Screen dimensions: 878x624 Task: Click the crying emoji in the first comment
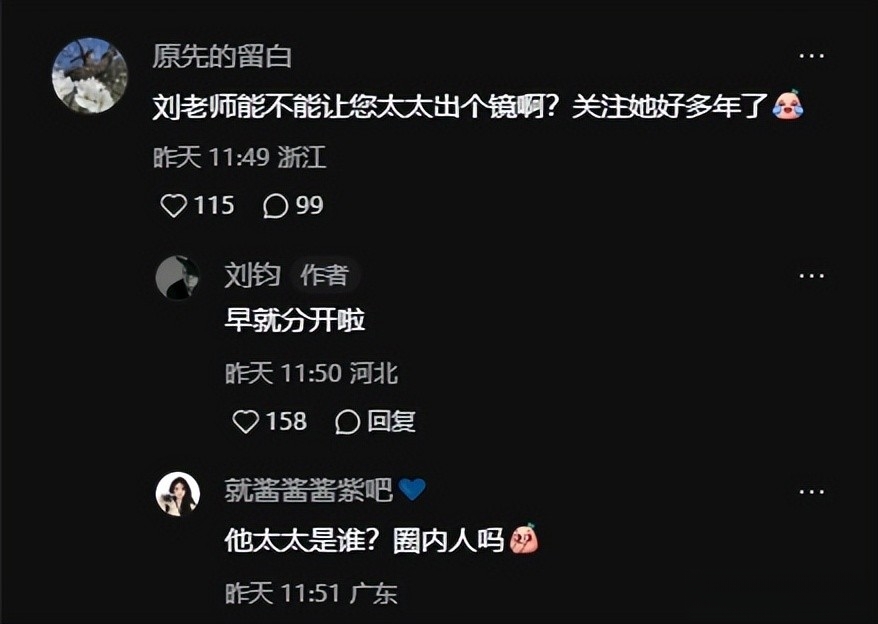(788, 105)
